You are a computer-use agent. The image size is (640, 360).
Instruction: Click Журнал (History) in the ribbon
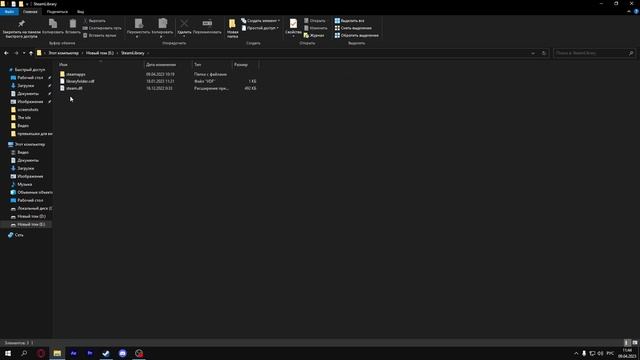point(314,36)
